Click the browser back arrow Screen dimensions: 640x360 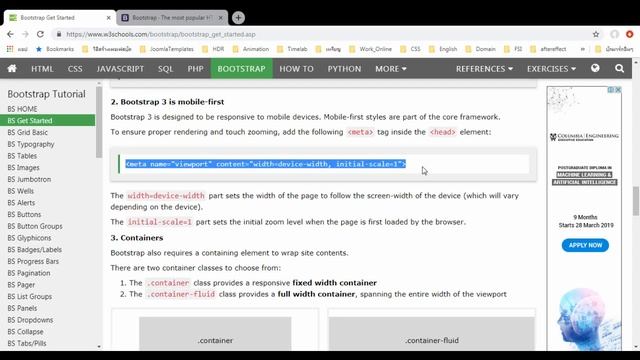(x=10, y=34)
